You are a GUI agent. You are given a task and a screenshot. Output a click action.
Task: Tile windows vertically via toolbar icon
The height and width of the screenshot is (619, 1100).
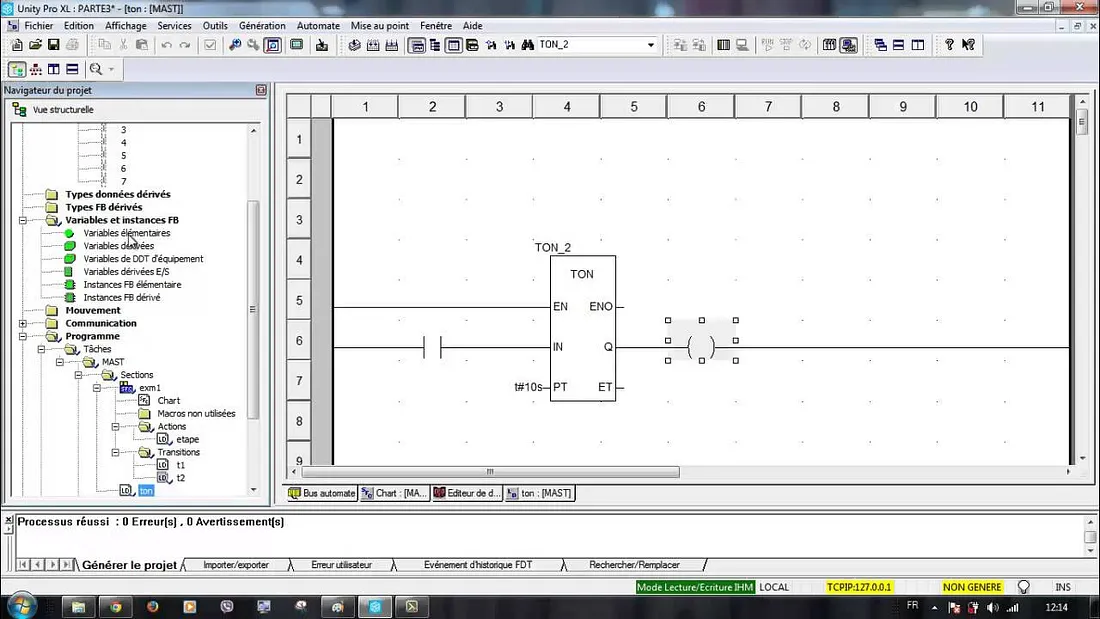pos(918,45)
